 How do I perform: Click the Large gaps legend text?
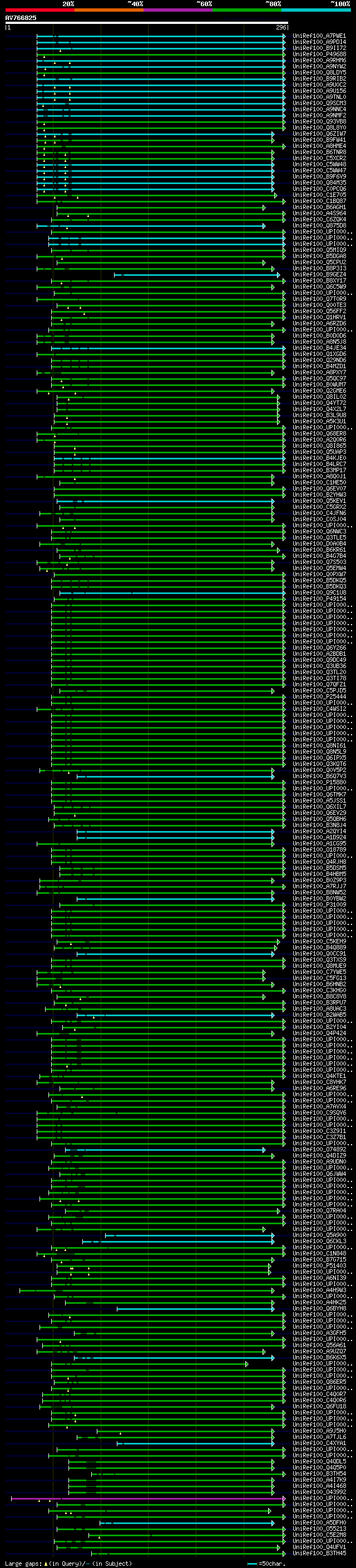68,1563
